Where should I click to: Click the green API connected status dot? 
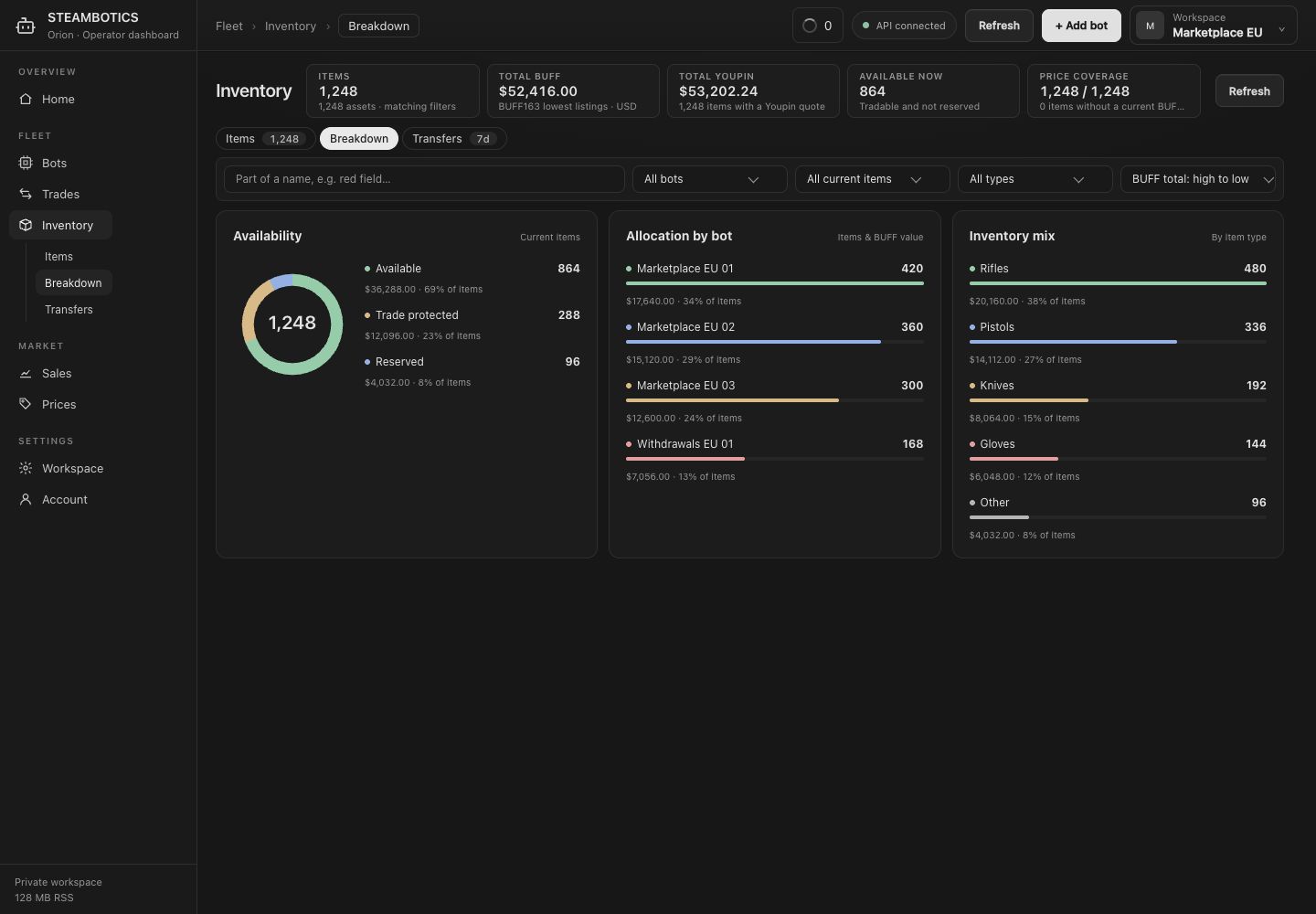click(x=865, y=26)
